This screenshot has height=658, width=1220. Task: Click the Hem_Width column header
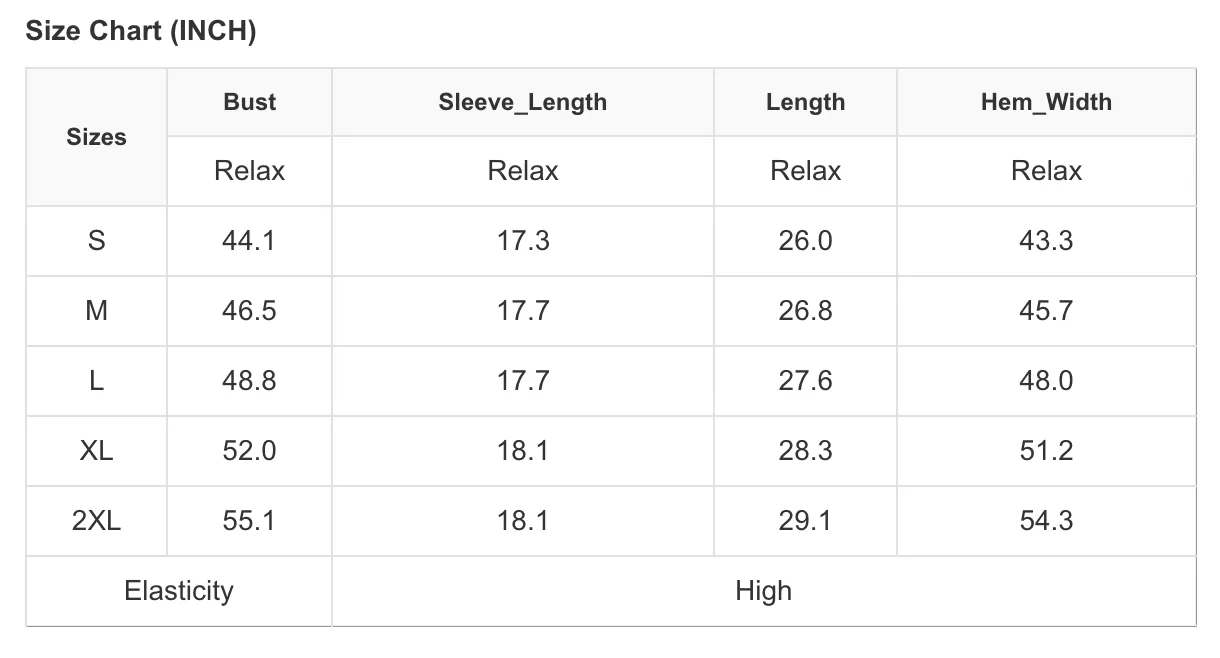click(1046, 102)
